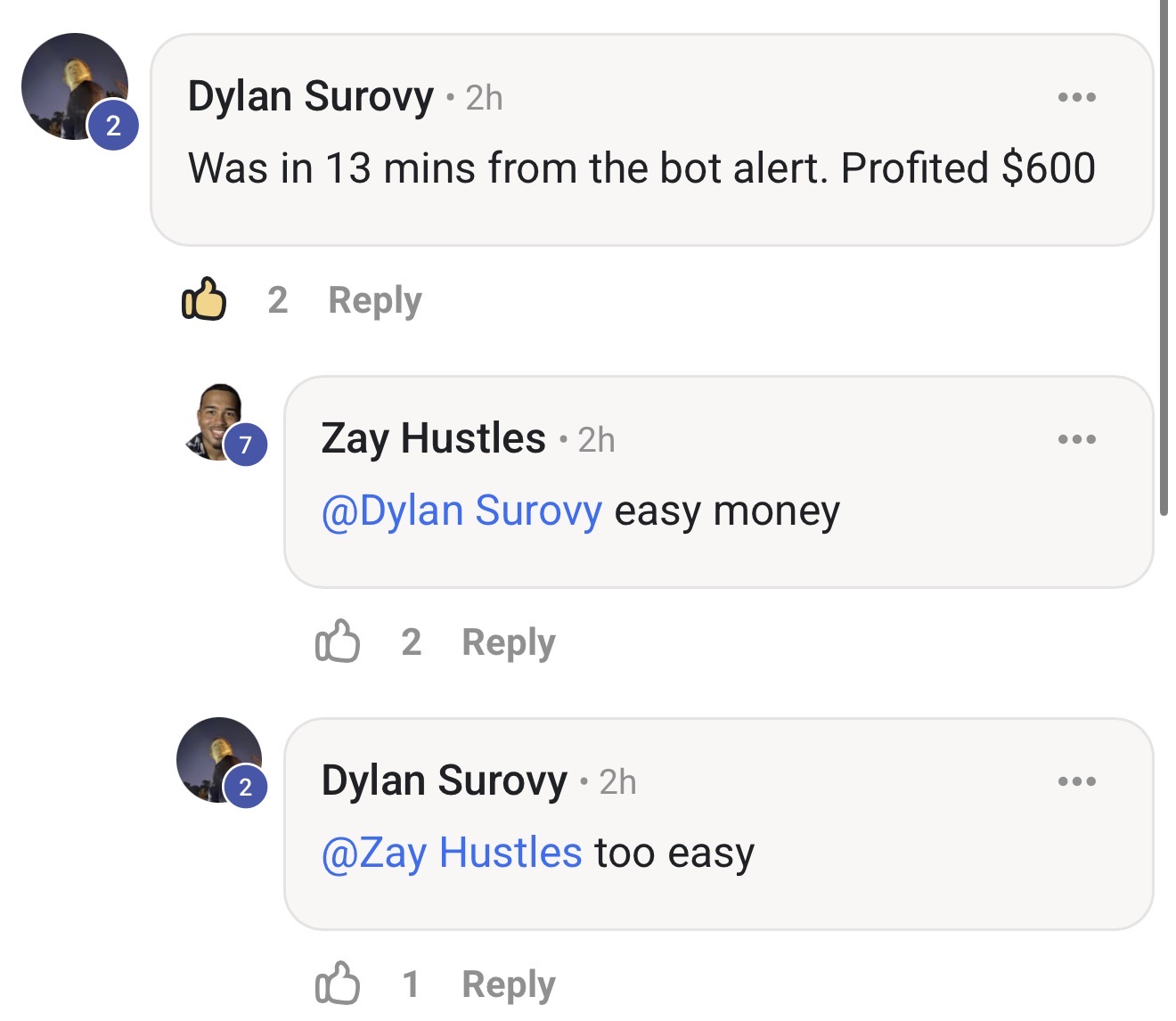Click the thumbs-up reaction under the top comment
Viewport: 1176px width, 1021px height.
pos(203,300)
